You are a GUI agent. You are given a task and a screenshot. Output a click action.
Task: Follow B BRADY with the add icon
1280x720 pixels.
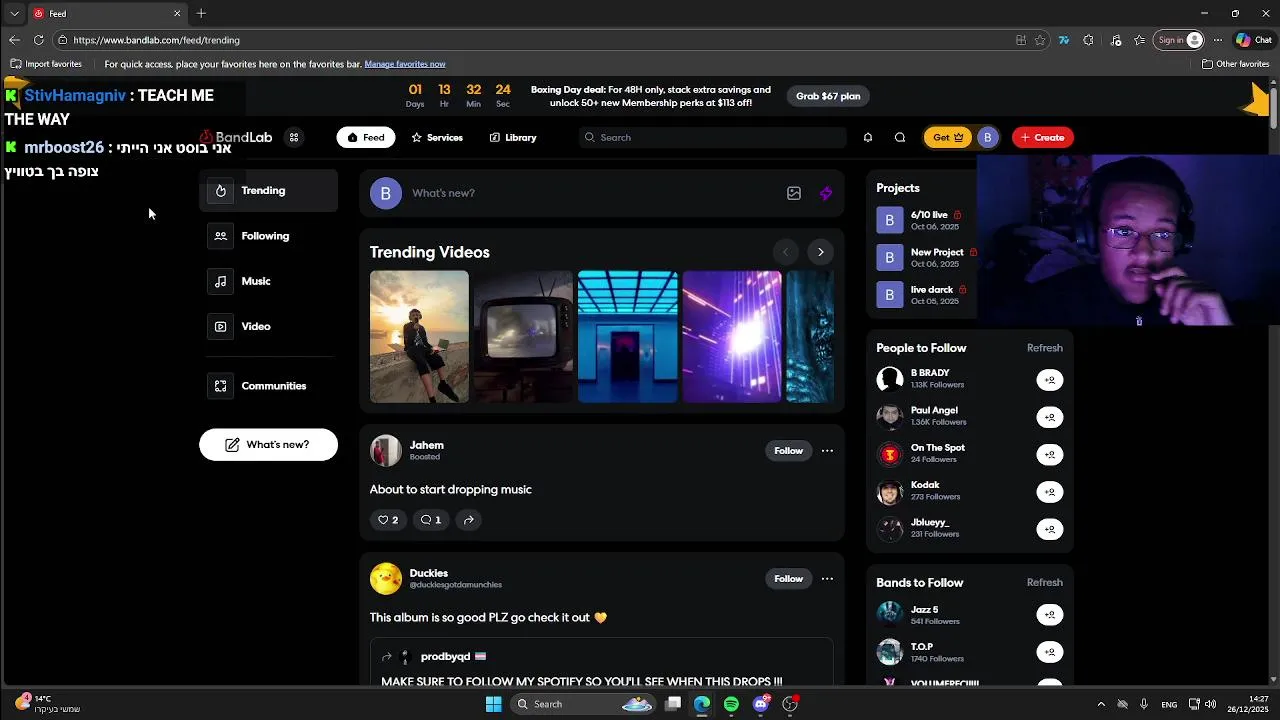(x=1049, y=380)
